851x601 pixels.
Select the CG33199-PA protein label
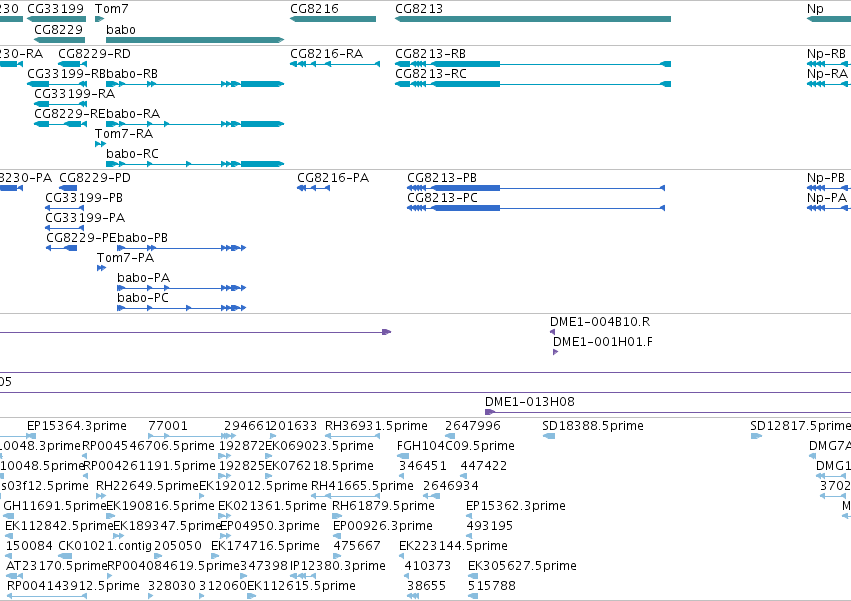tap(85, 218)
